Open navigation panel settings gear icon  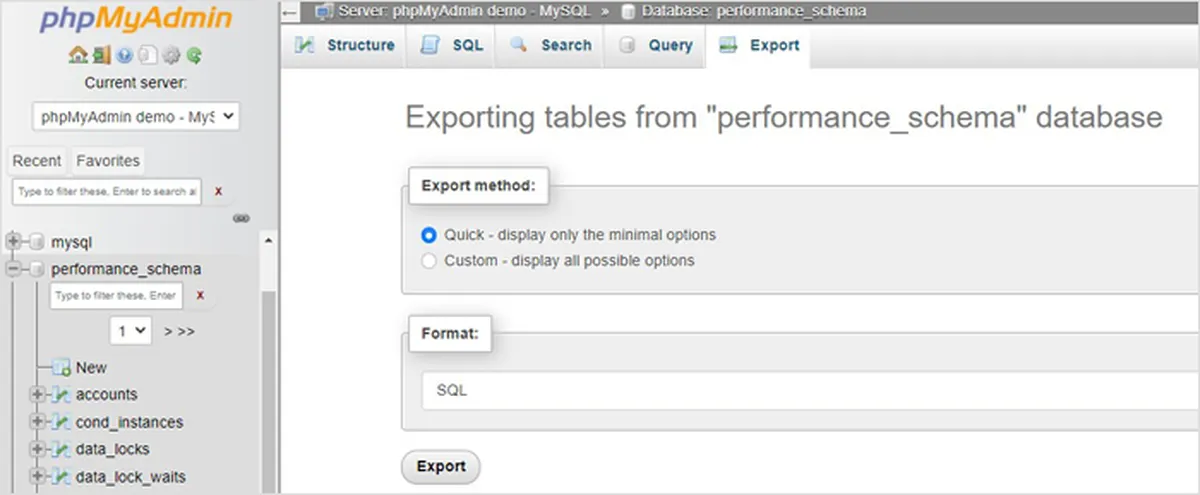click(x=170, y=56)
